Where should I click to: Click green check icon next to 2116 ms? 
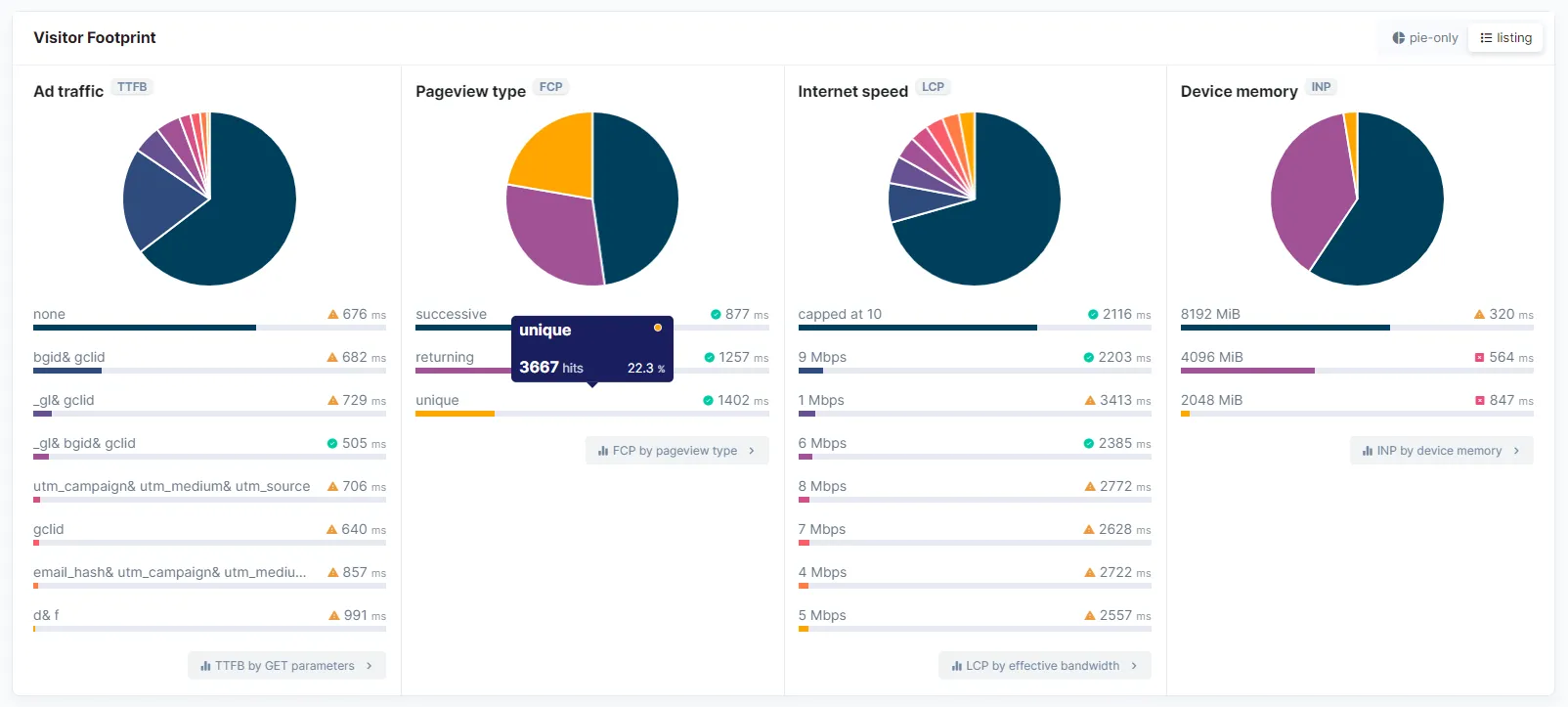click(1093, 315)
